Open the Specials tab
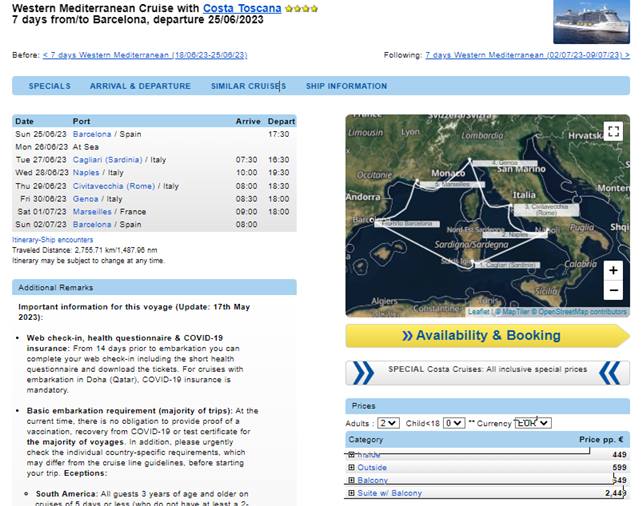The height and width of the screenshot is (506, 642). (x=50, y=86)
